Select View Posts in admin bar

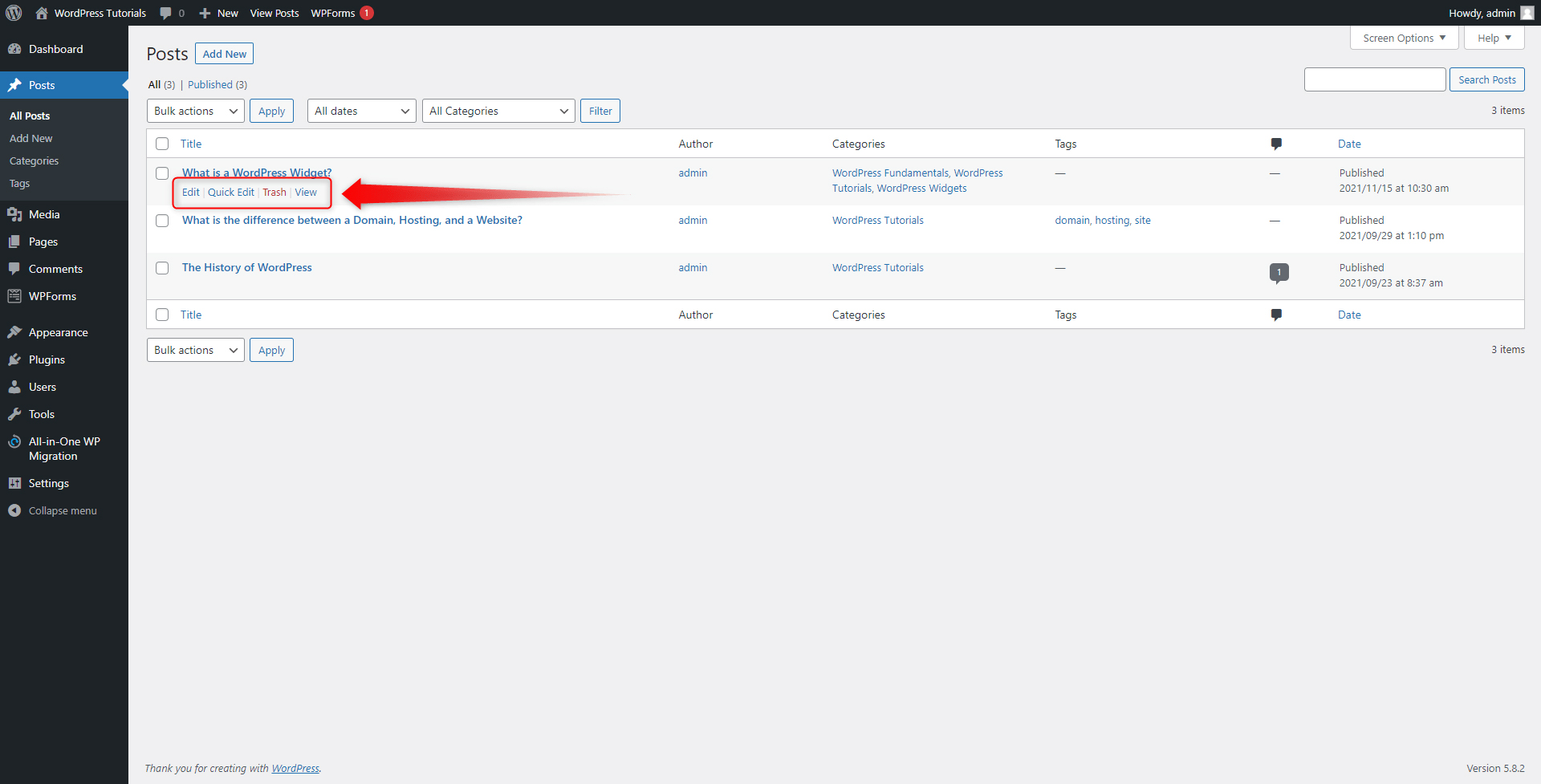(x=274, y=13)
